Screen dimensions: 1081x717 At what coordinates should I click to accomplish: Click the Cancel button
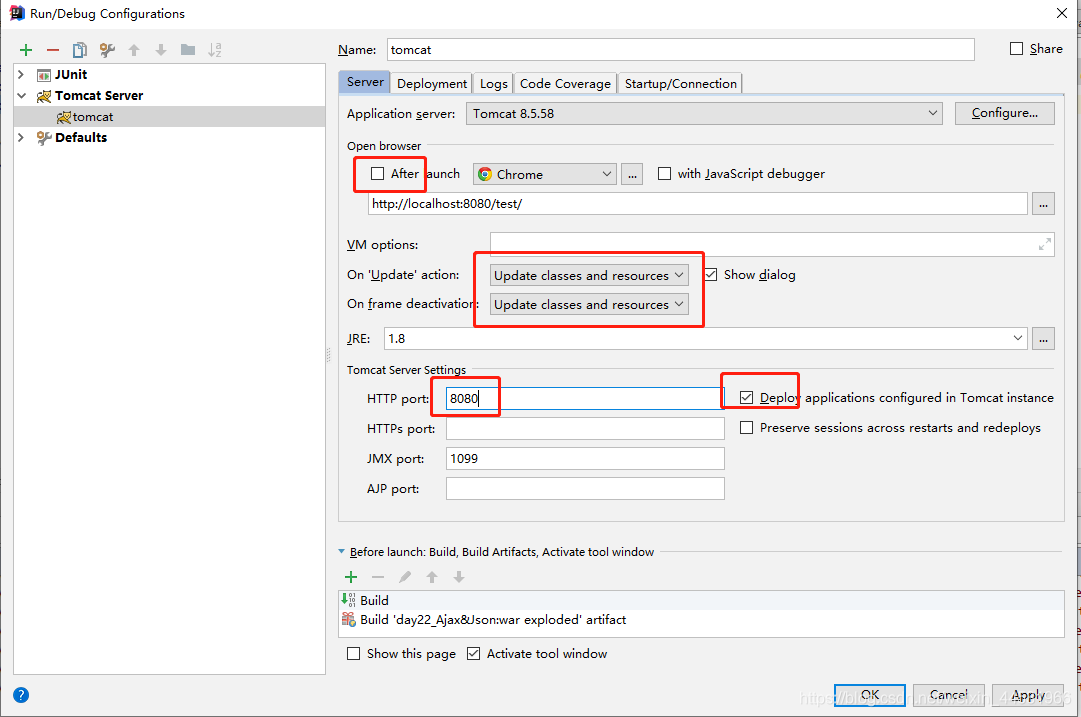(x=949, y=695)
